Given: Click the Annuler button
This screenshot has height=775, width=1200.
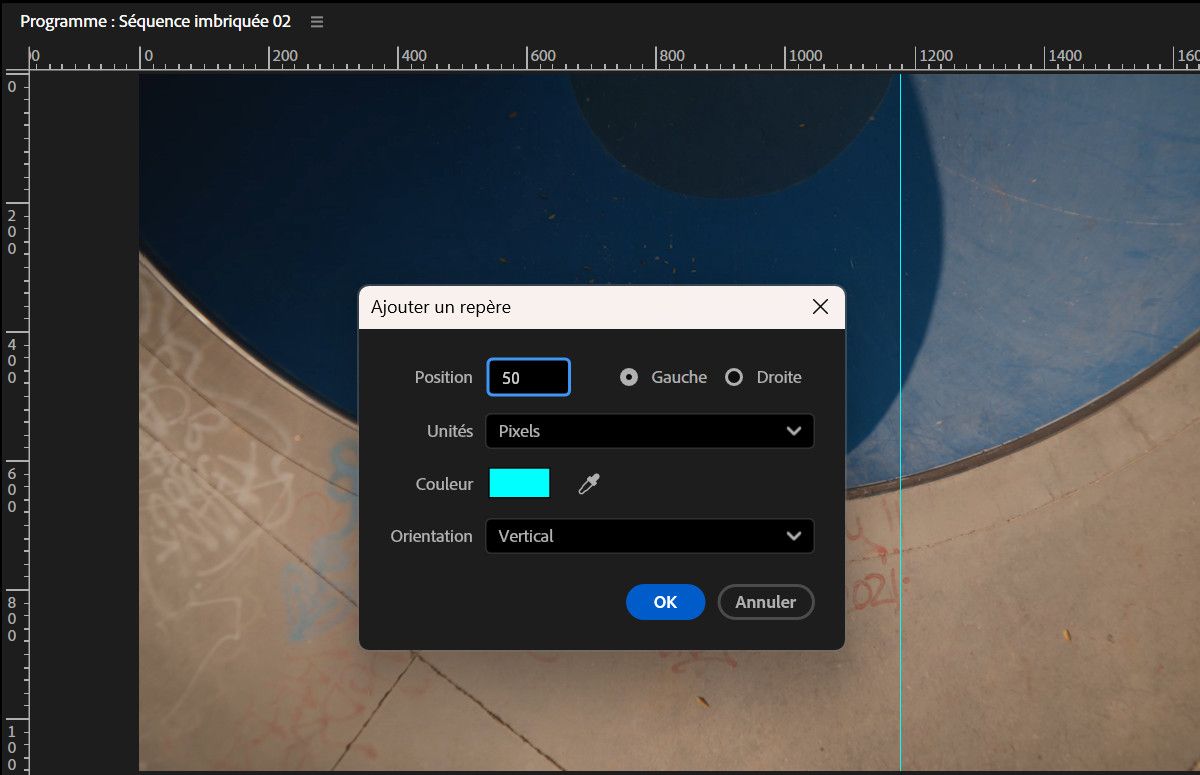Looking at the screenshot, I should coord(766,602).
